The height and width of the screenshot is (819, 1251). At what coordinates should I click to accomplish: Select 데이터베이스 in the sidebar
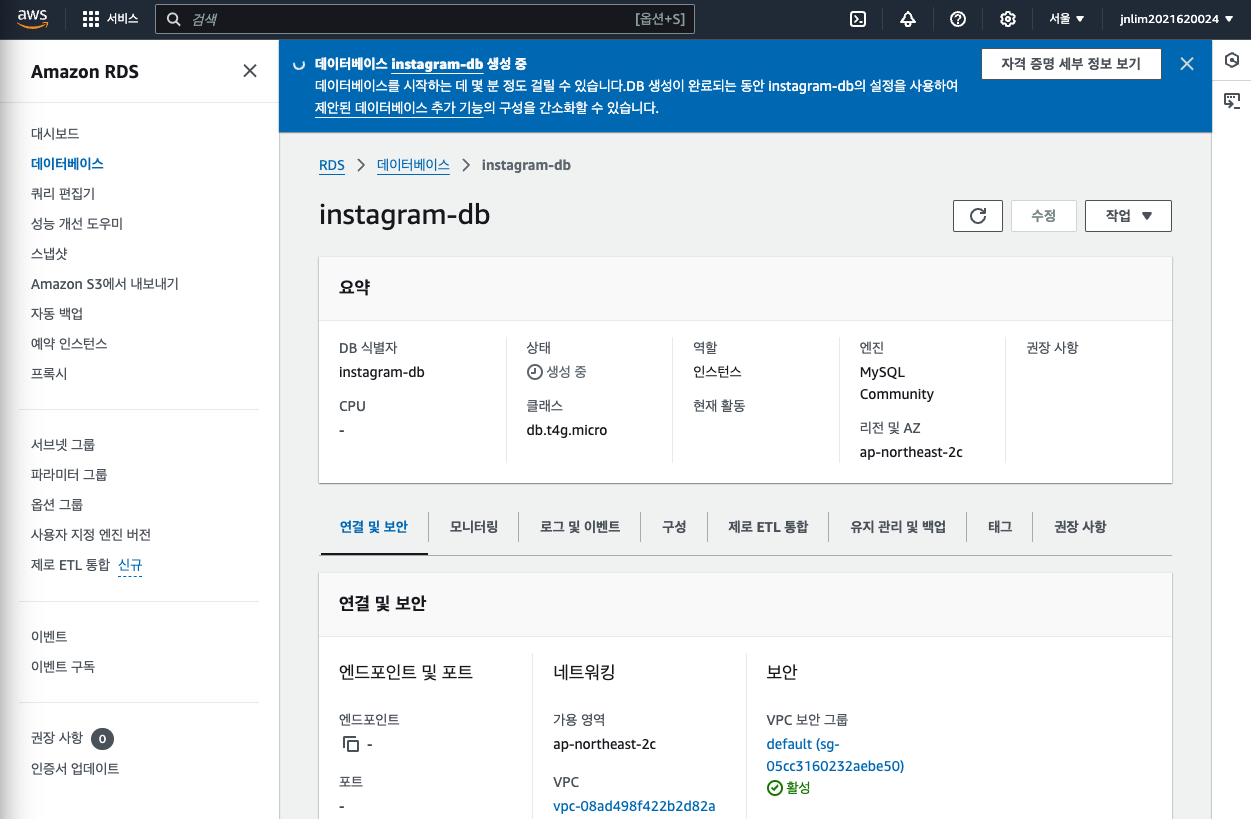click(x=67, y=164)
